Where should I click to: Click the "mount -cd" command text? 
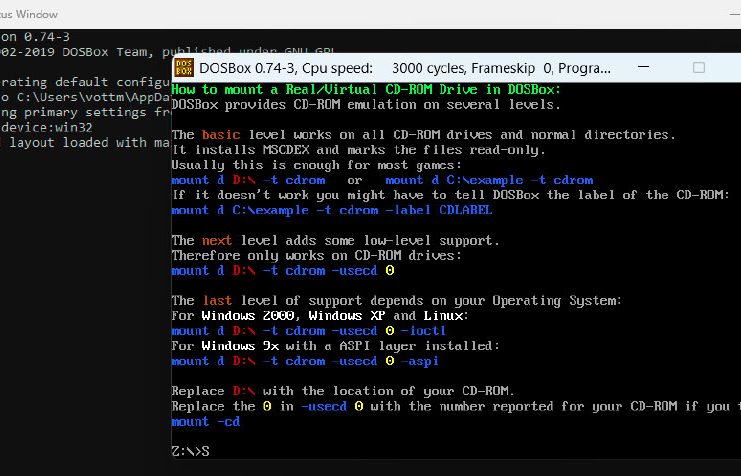(x=205, y=421)
